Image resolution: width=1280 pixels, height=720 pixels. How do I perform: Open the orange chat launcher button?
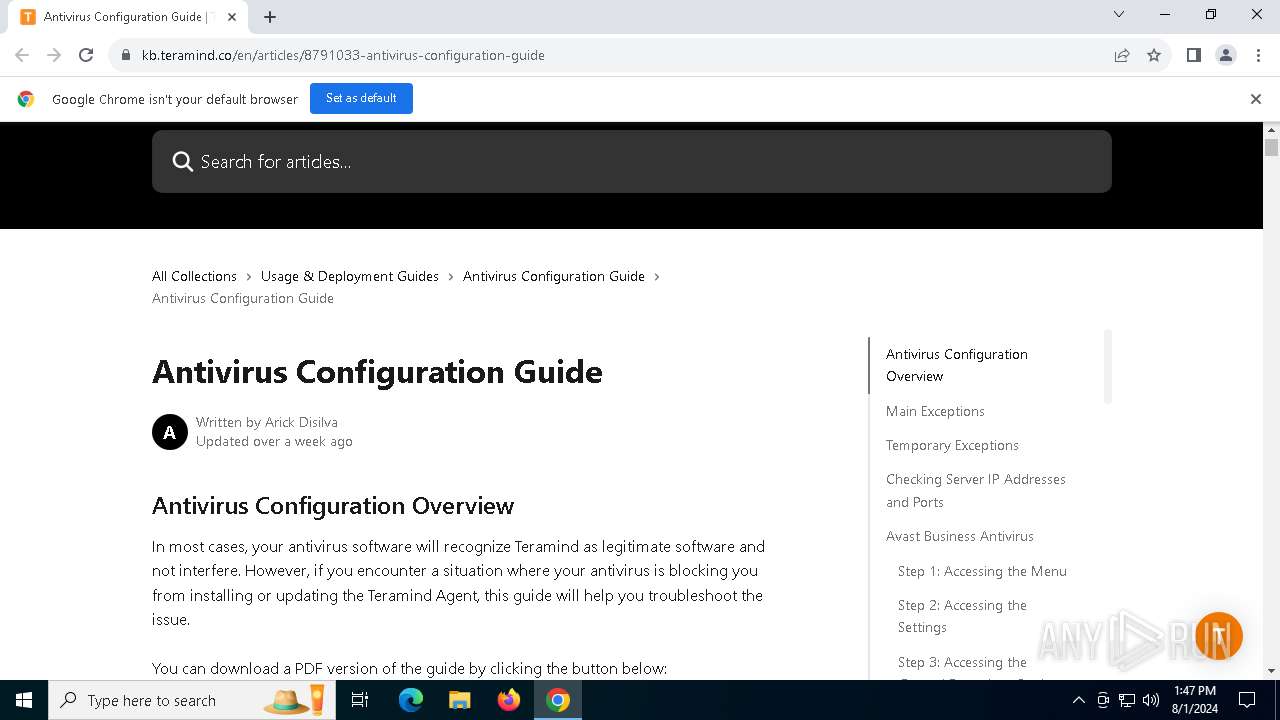click(1218, 636)
